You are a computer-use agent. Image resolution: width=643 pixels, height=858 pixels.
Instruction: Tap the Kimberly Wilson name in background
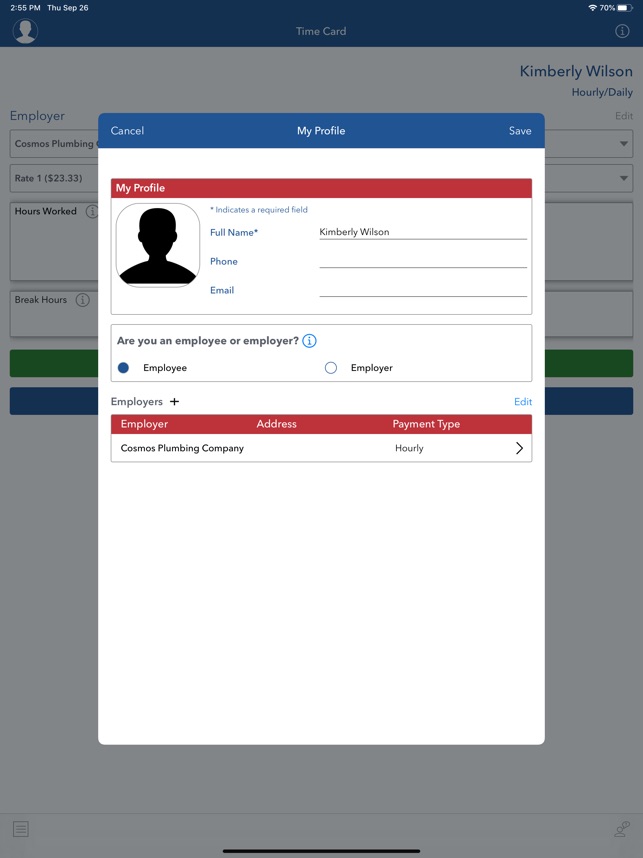(576, 71)
